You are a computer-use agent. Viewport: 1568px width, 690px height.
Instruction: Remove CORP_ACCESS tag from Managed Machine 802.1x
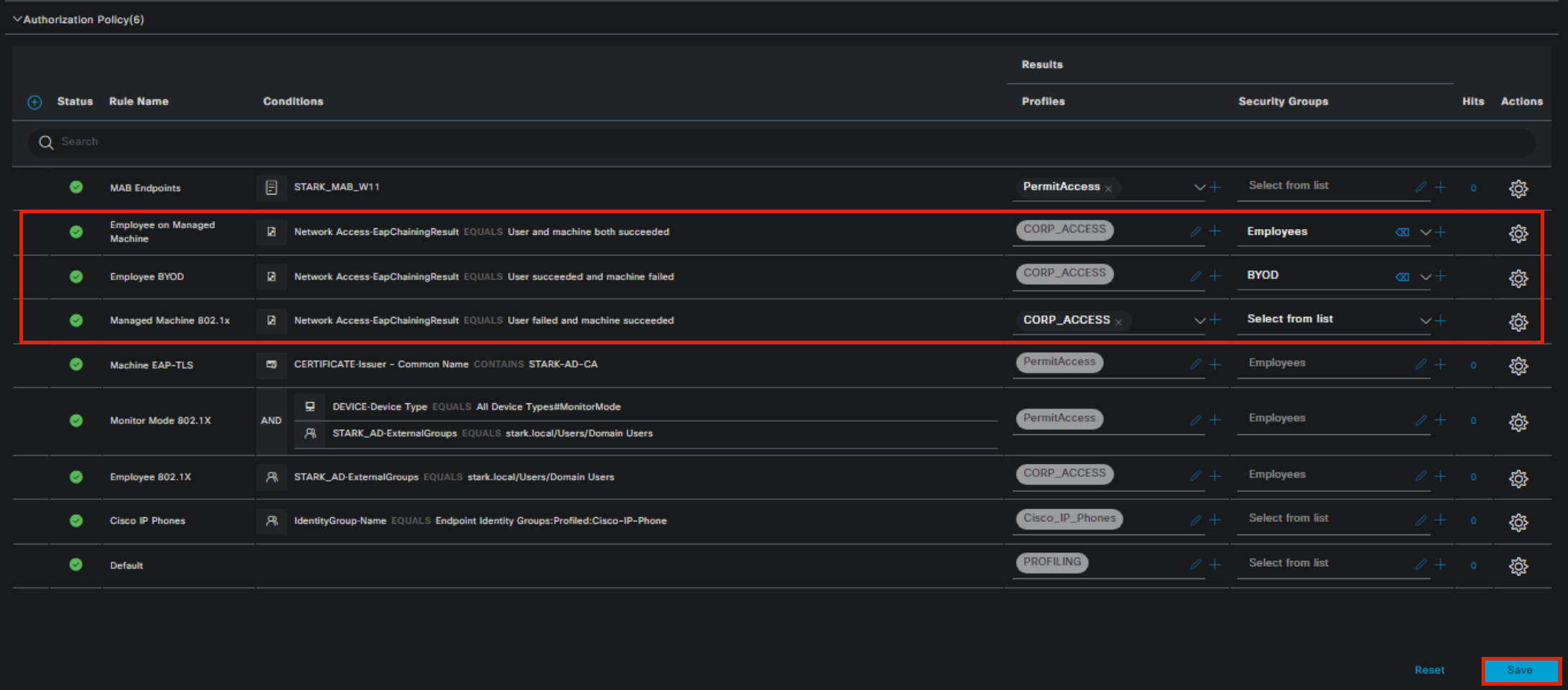[1118, 322]
